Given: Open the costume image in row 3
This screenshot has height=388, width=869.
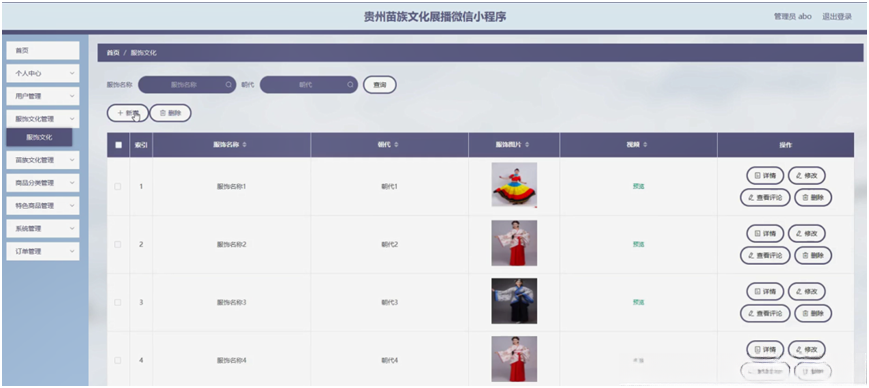Looking at the screenshot, I should pos(514,301).
